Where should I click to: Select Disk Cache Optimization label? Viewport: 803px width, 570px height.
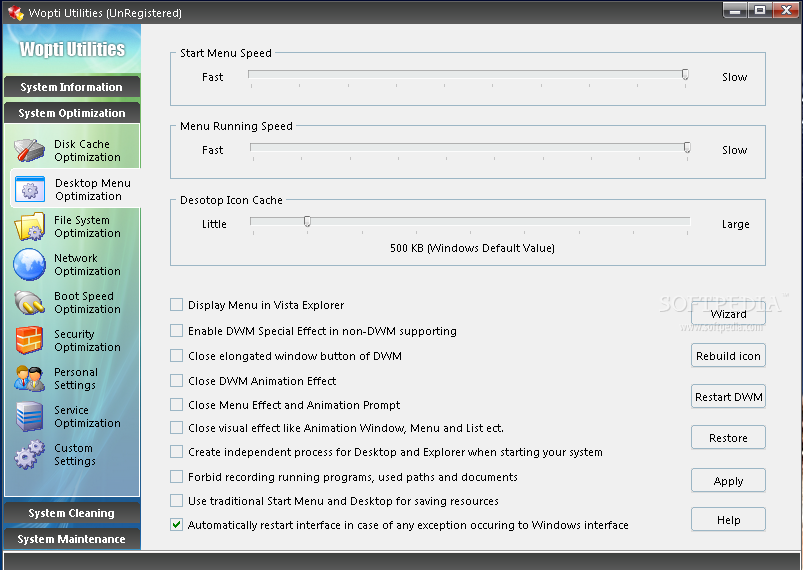pyautogui.click(x=88, y=151)
